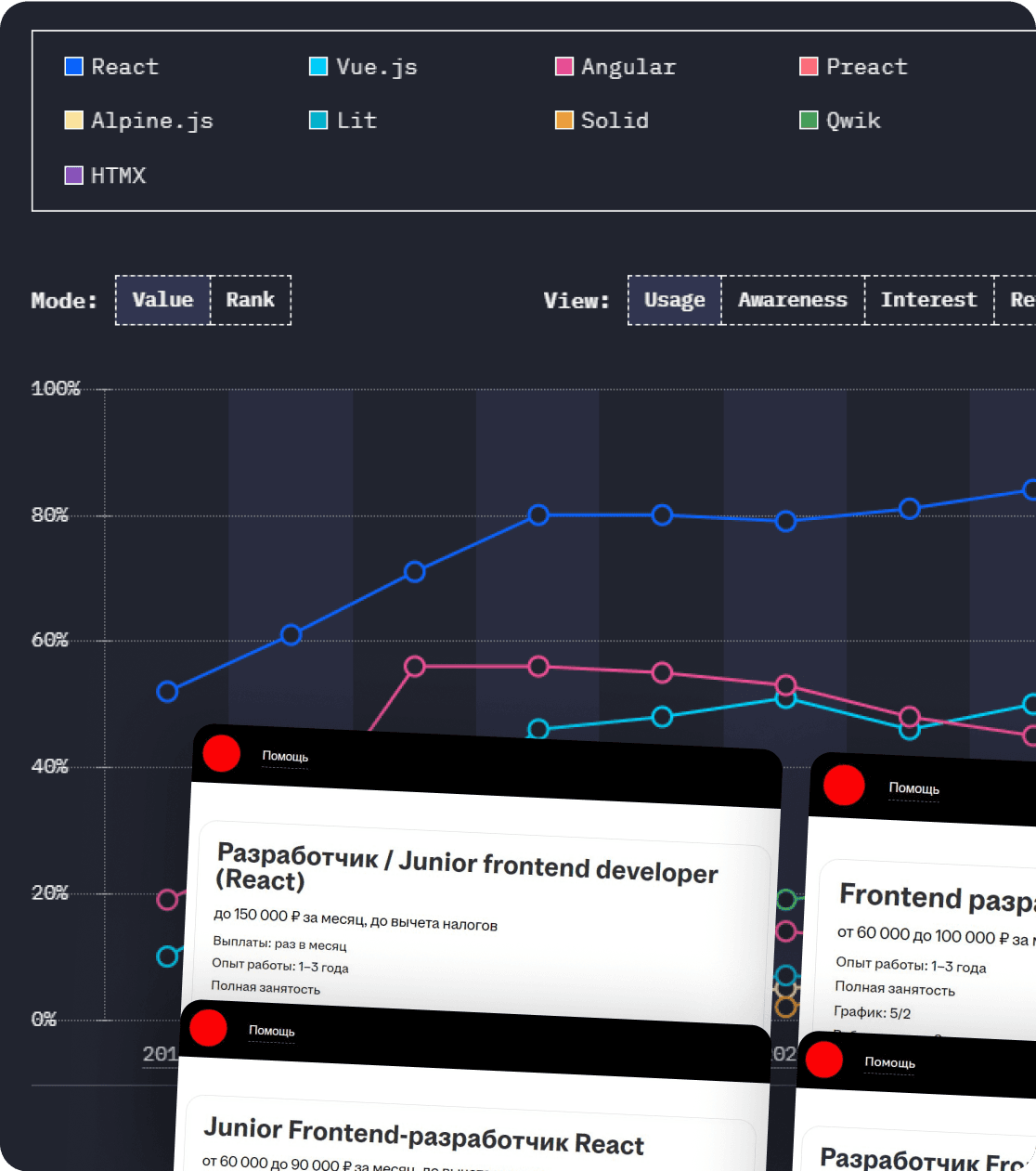The width and height of the screenshot is (1036, 1171).
Task: Click the React data point near 70%
Action: (x=415, y=572)
